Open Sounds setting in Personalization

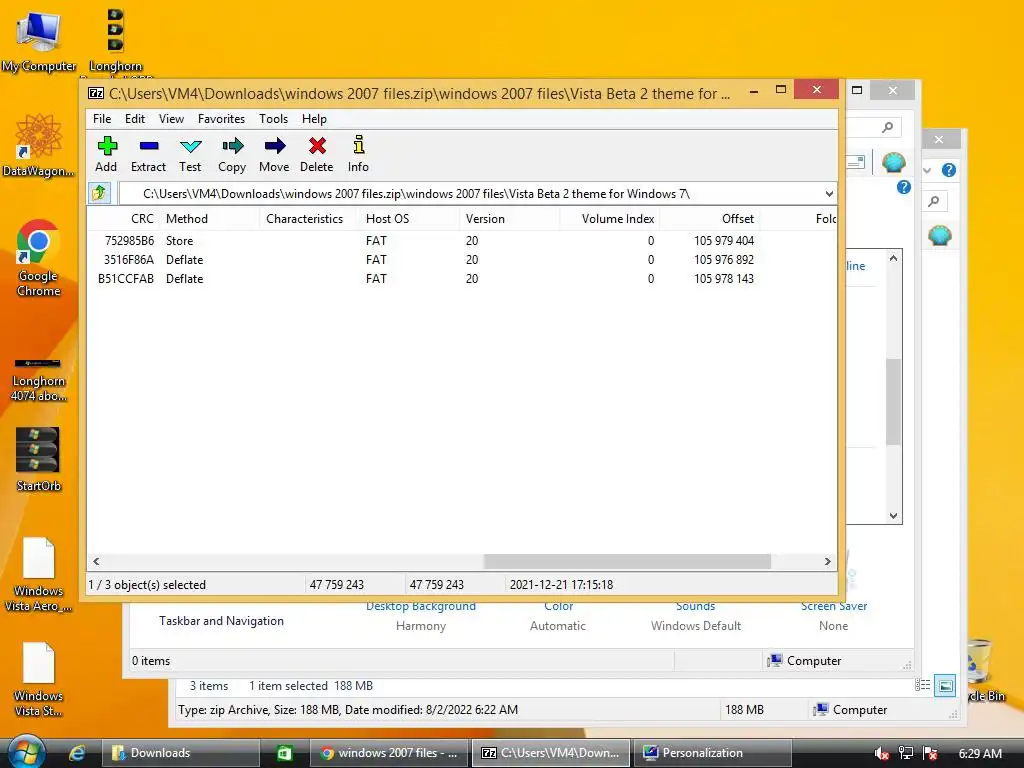696,607
